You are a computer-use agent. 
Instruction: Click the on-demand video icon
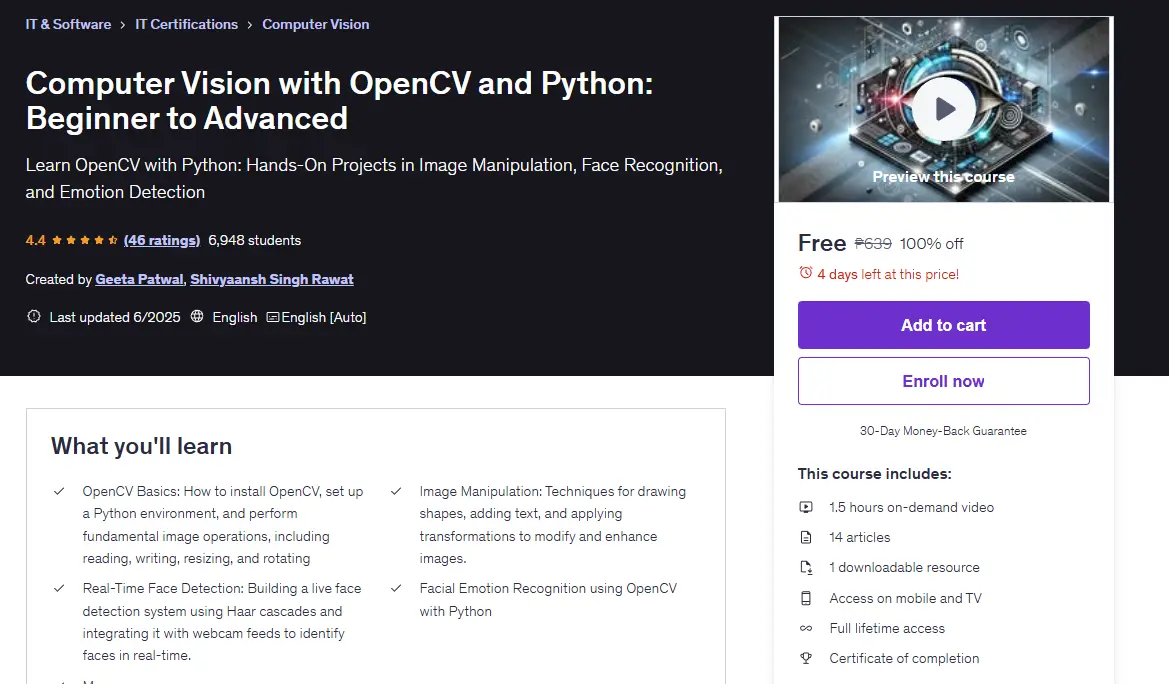coord(806,507)
